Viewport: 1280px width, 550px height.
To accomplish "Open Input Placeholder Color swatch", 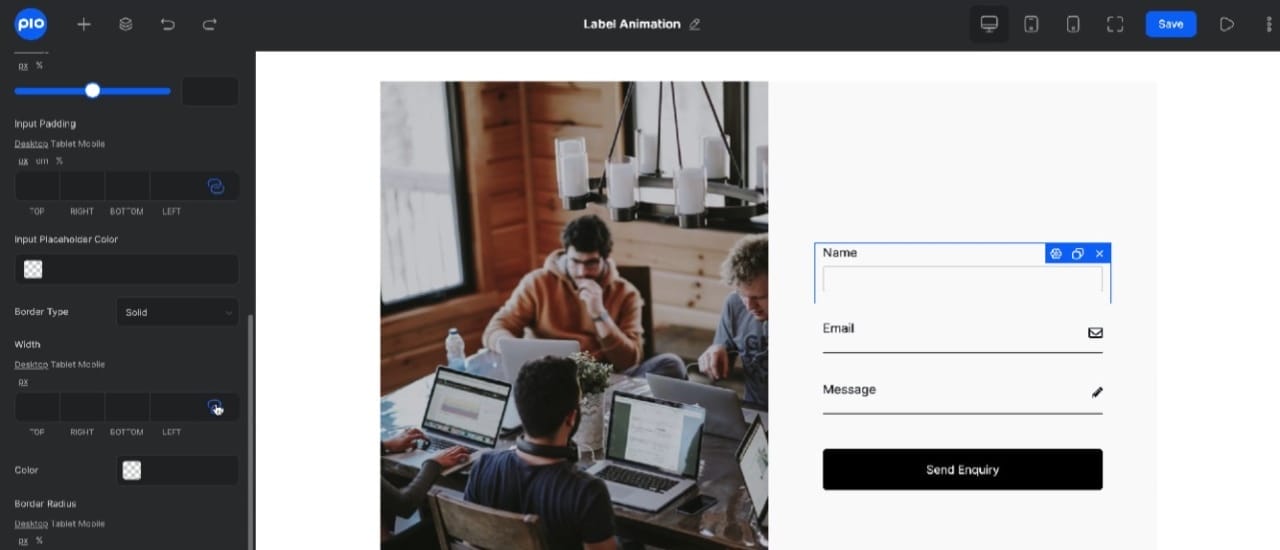I will tap(33, 269).
